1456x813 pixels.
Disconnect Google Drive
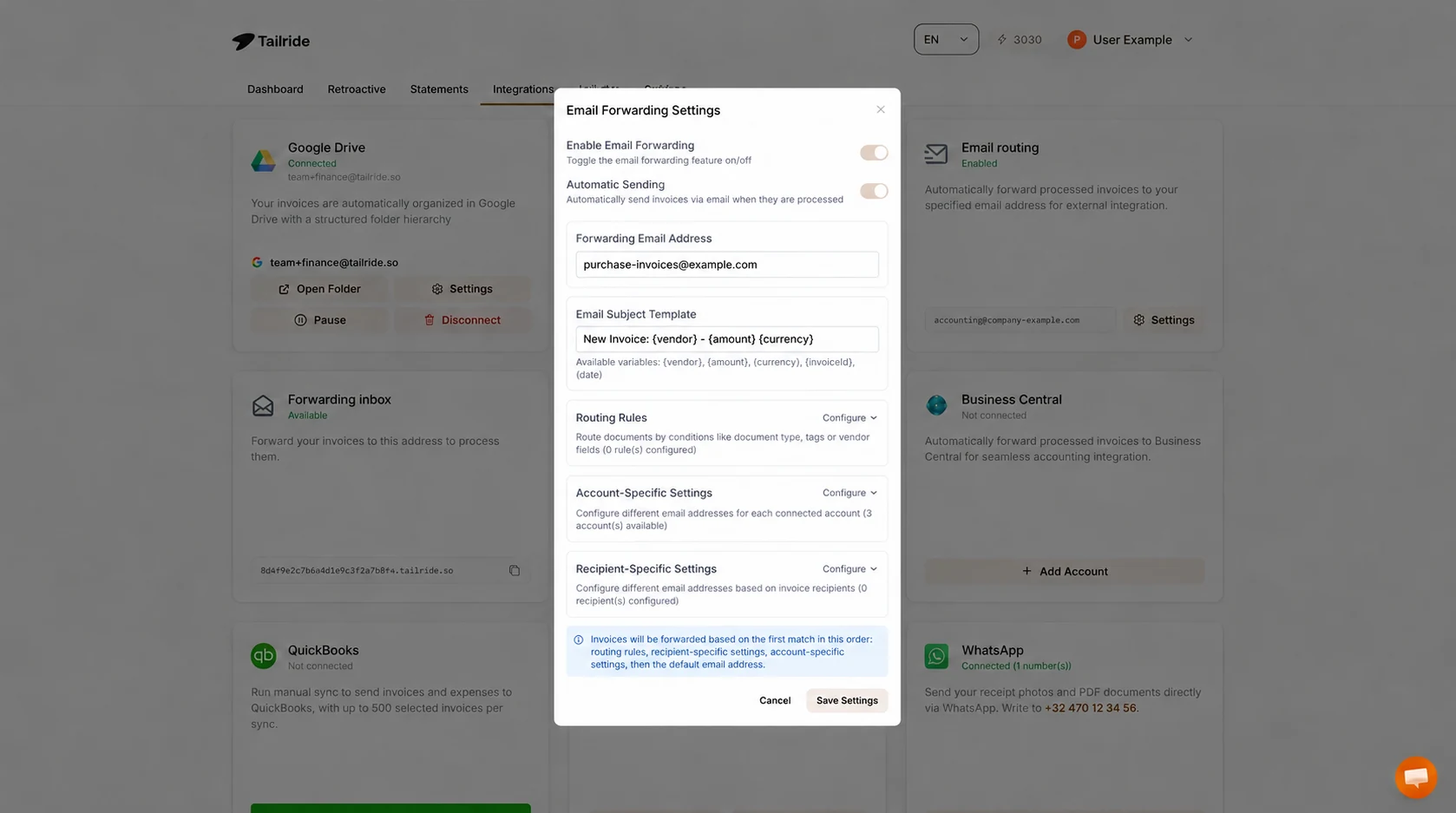click(462, 320)
